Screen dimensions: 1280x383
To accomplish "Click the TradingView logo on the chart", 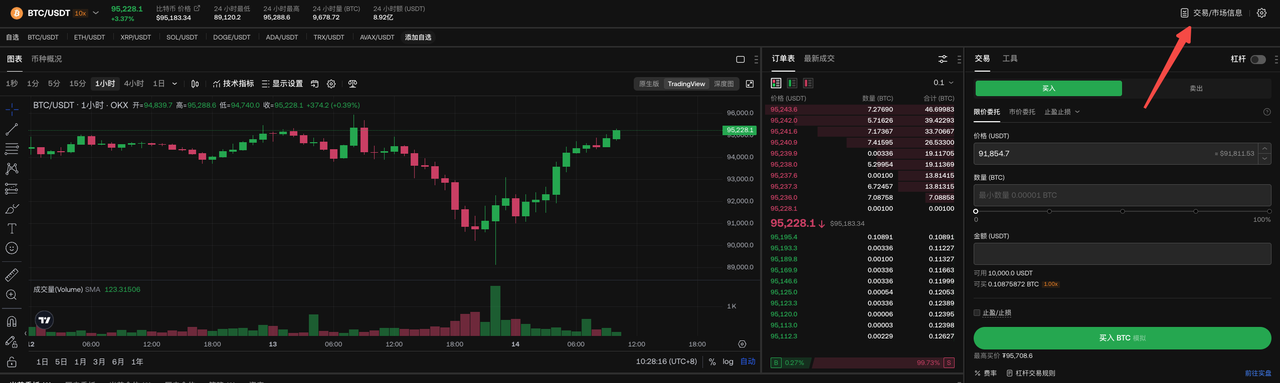I will point(44,320).
